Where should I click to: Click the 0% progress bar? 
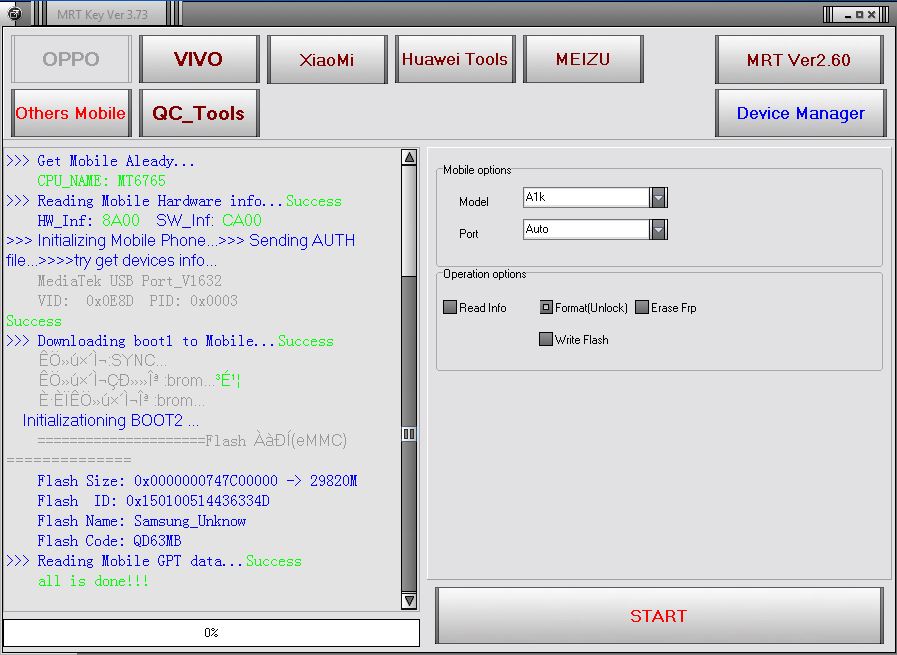(x=211, y=632)
